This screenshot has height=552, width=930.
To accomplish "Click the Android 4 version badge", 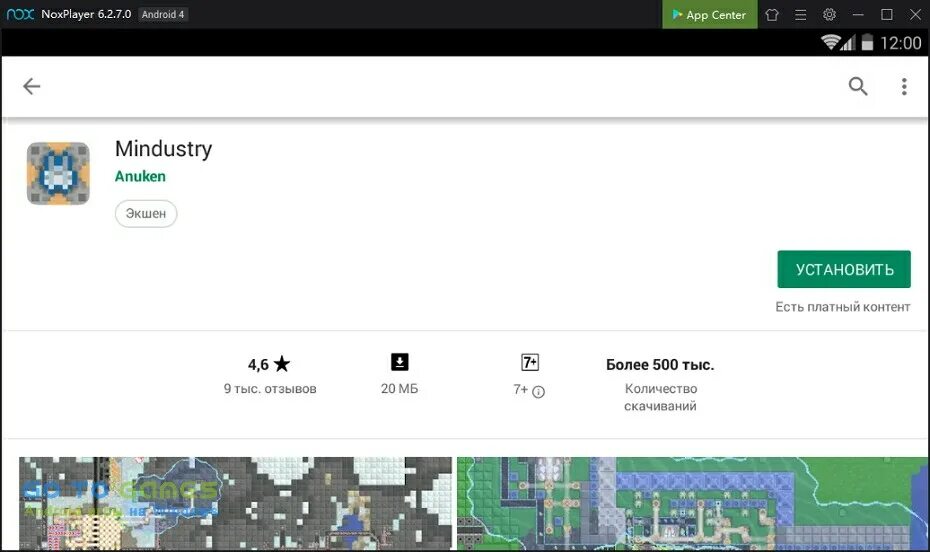I will [163, 14].
